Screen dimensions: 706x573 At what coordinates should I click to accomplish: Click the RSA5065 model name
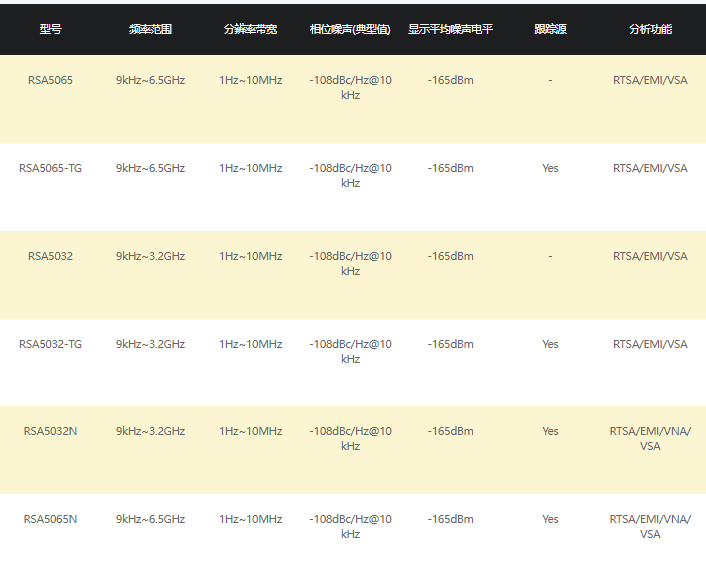pos(50,80)
